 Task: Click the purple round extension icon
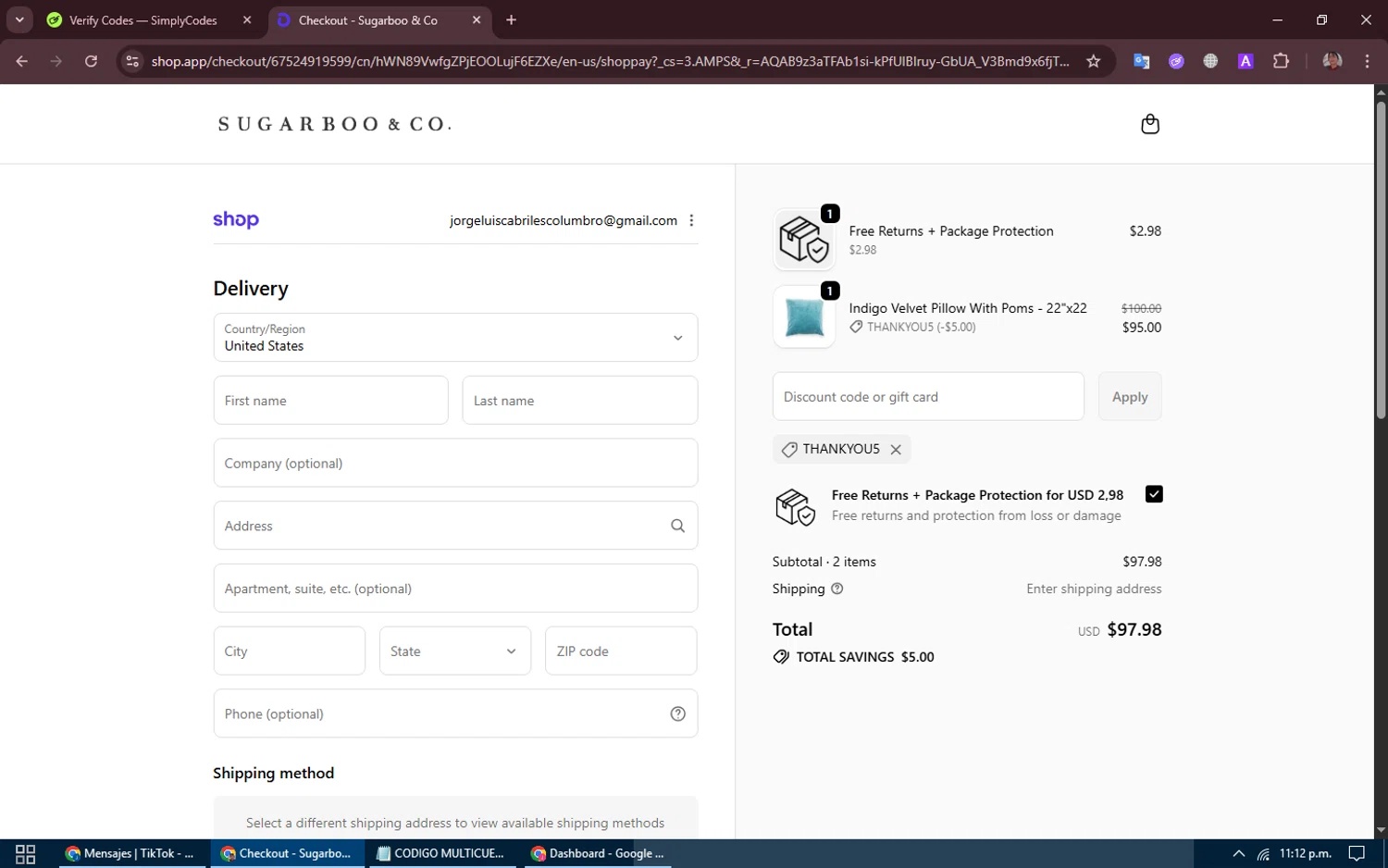[x=1176, y=61]
